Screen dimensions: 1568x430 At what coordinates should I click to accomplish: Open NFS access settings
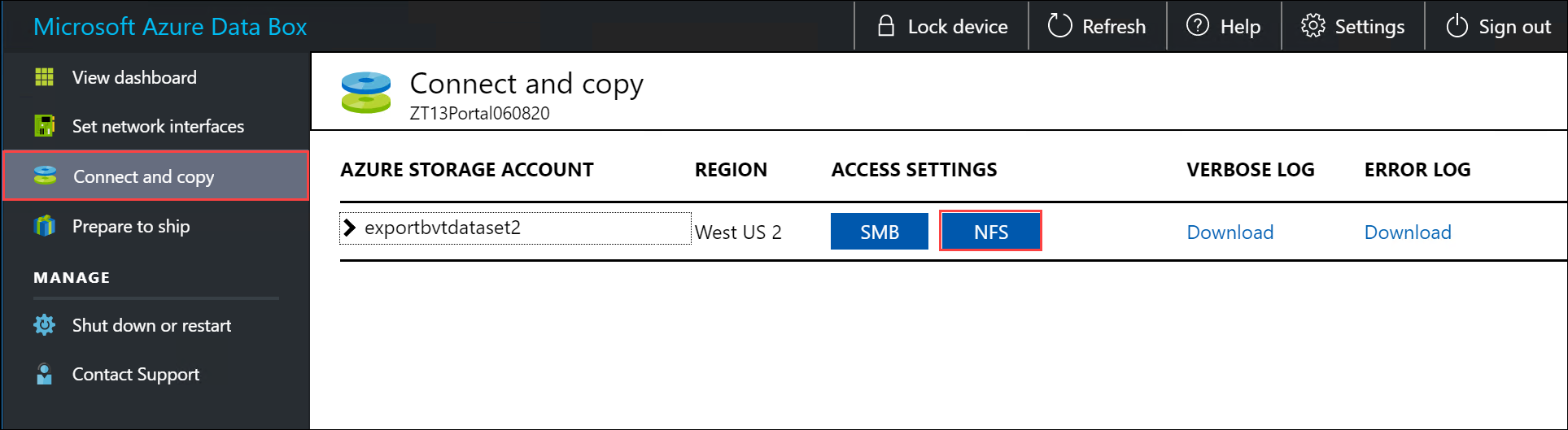[990, 232]
